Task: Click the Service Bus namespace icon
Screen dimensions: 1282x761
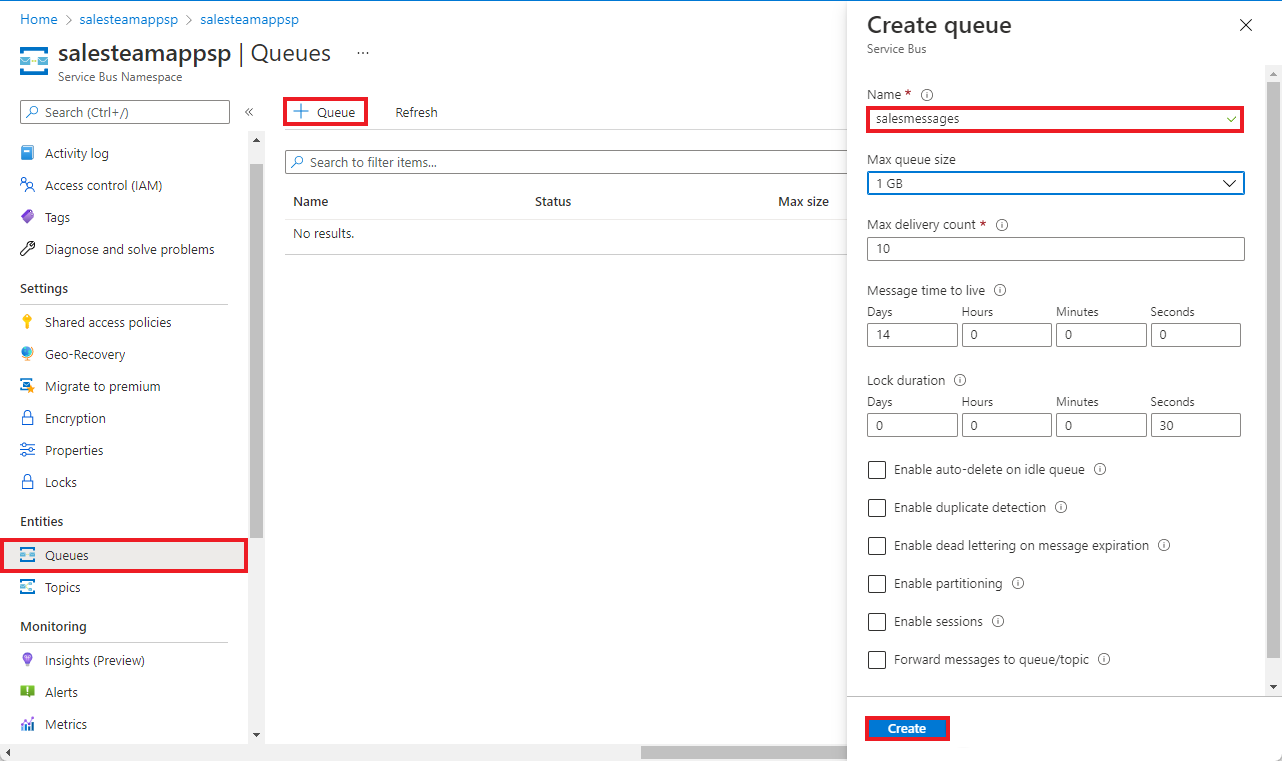Action: click(34, 61)
